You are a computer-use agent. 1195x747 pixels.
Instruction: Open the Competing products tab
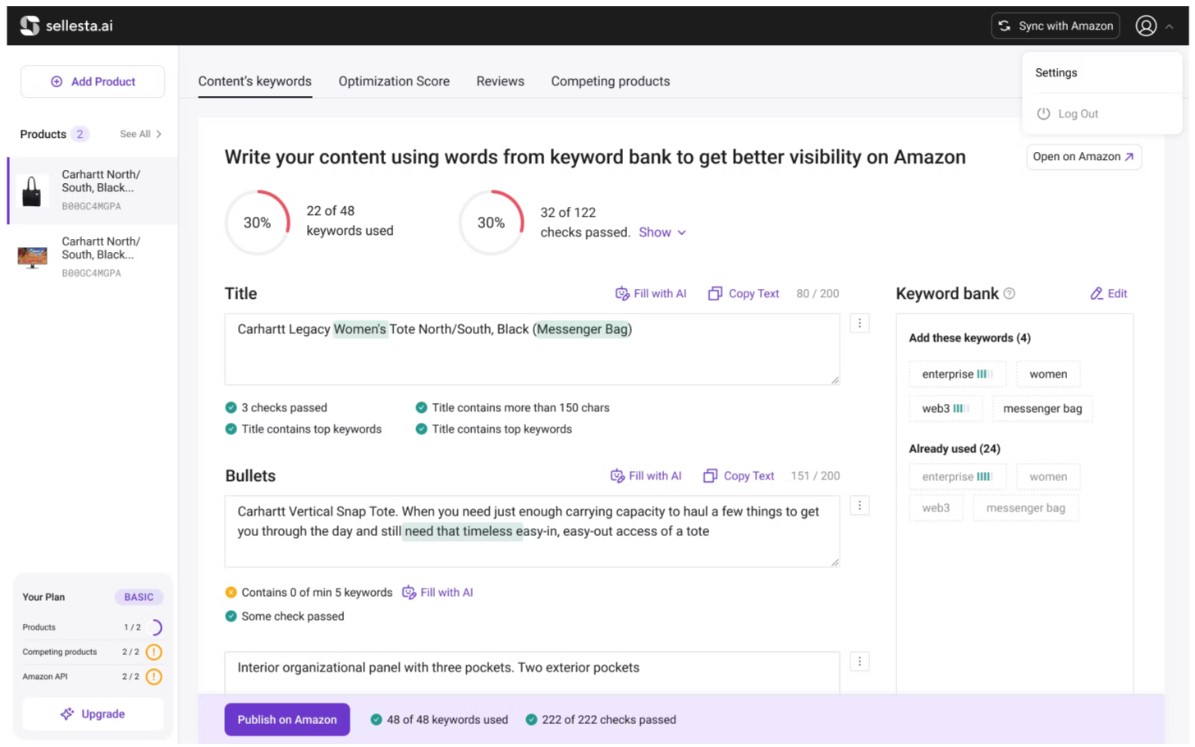point(610,81)
